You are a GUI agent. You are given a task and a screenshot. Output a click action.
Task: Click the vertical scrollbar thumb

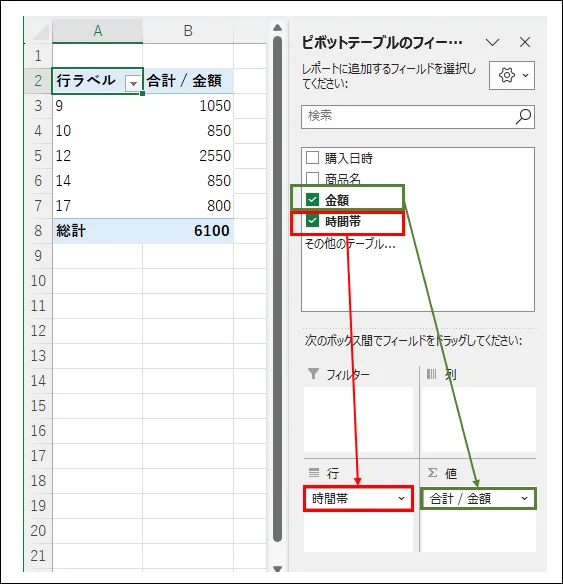[x=277, y=289]
